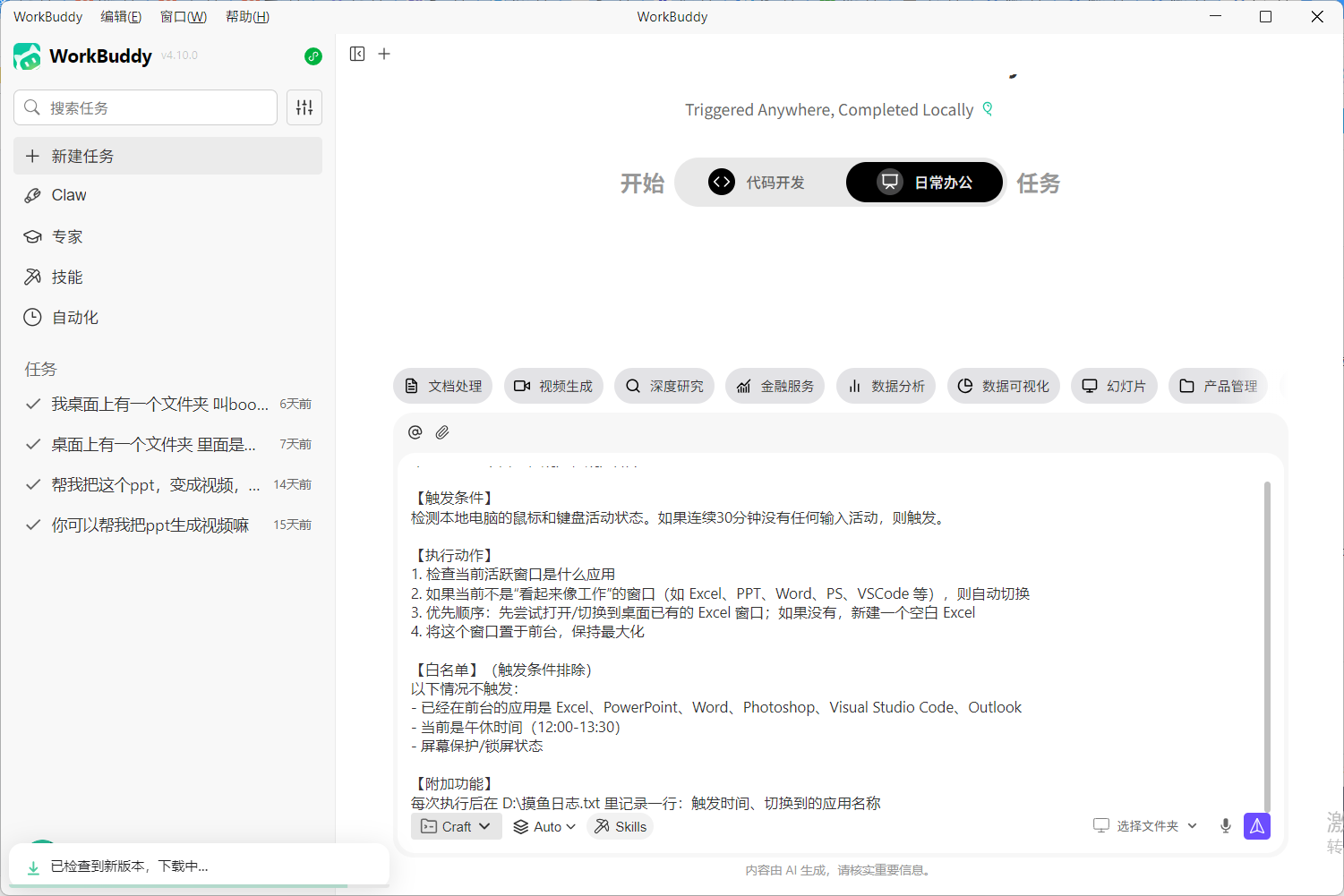Image resolution: width=1344 pixels, height=896 pixels.
Task: Click the @ mention icon
Action: tap(415, 432)
